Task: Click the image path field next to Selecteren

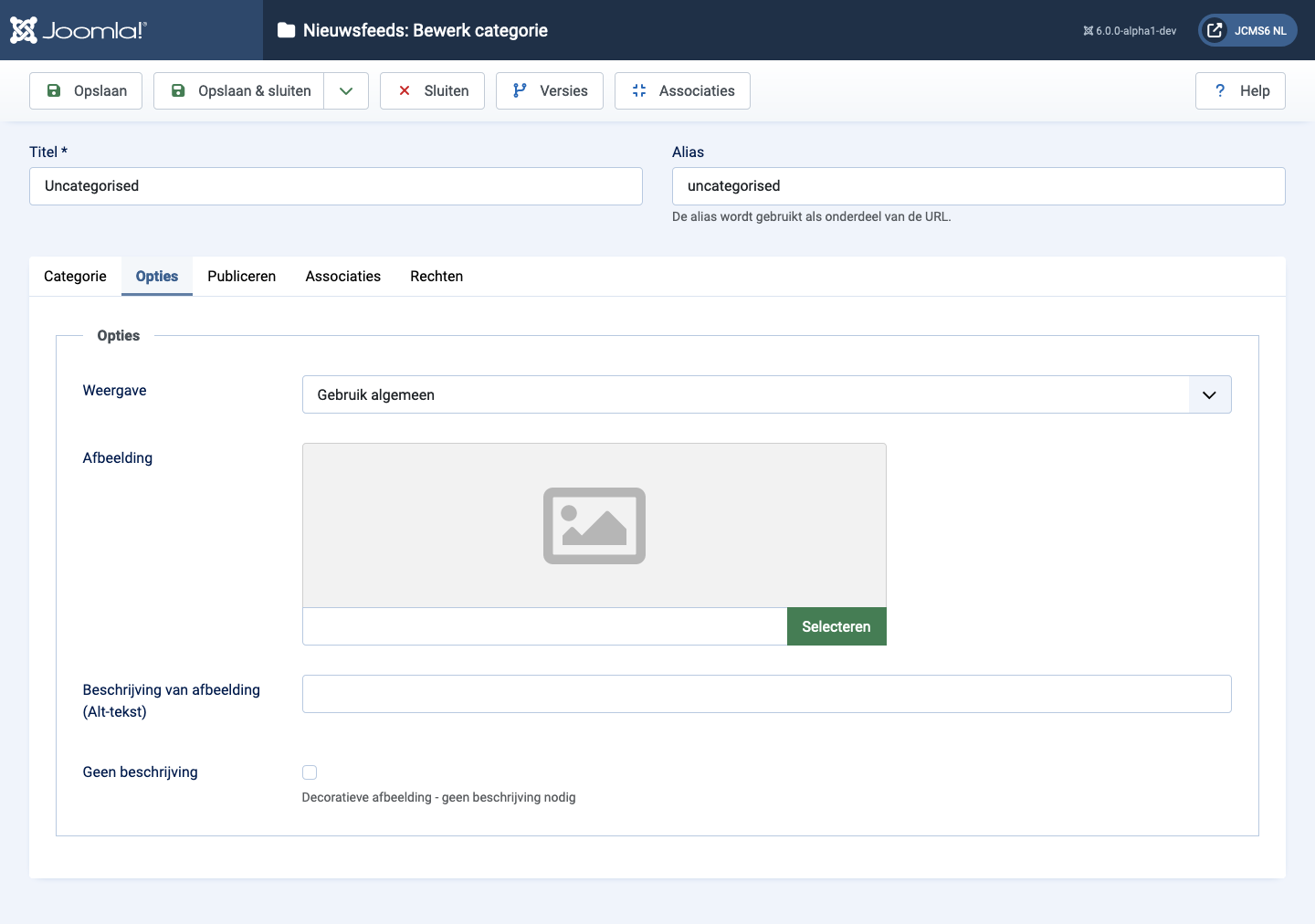Action: [x=545, y=626]
